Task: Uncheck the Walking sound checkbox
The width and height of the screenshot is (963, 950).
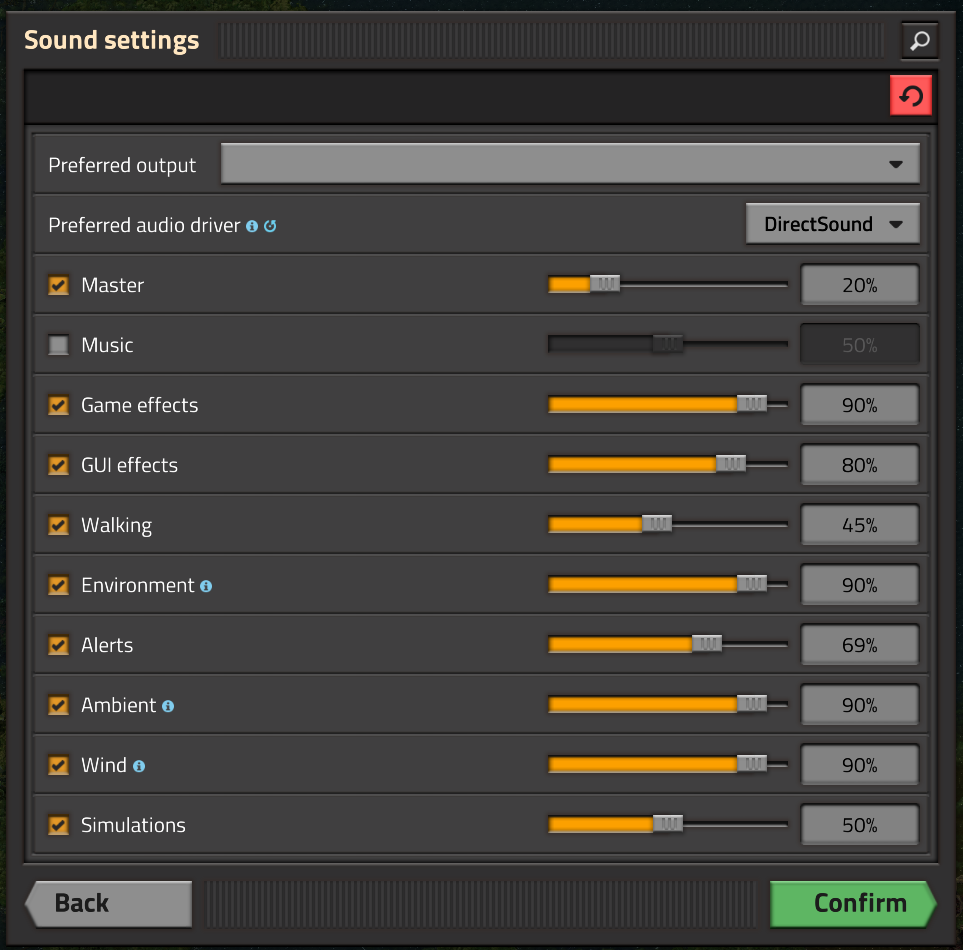Action: (x=59, y=525)
